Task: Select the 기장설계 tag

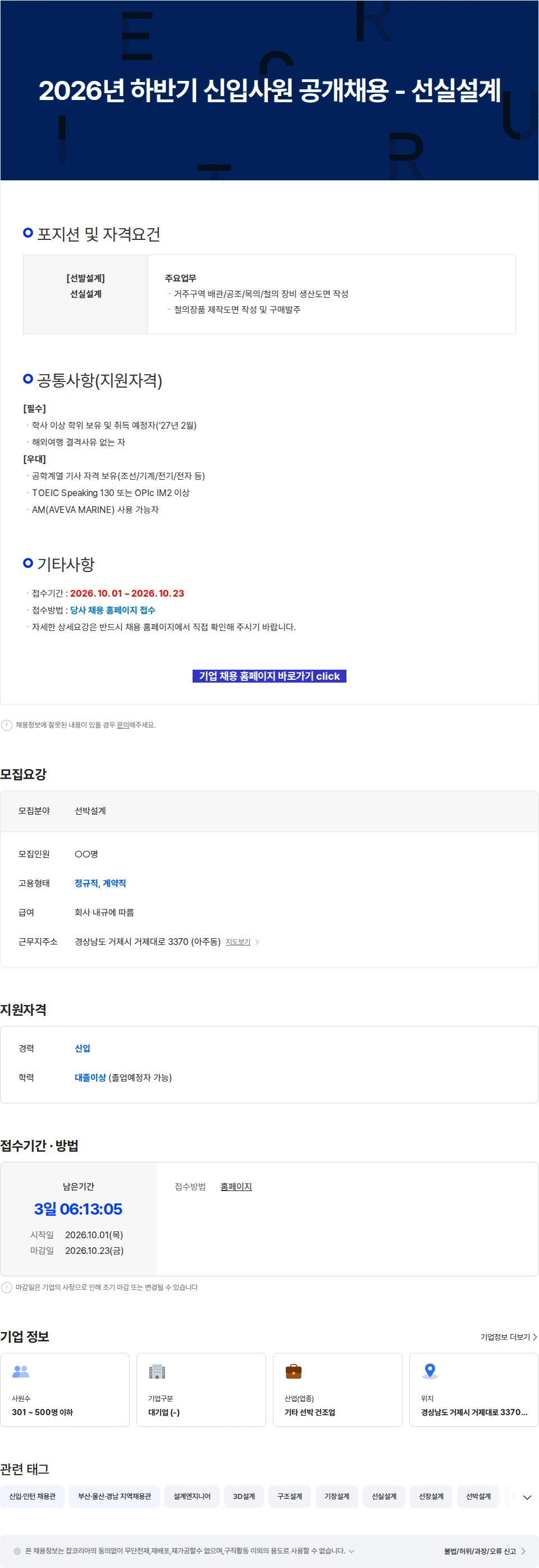Action: 336,1496
